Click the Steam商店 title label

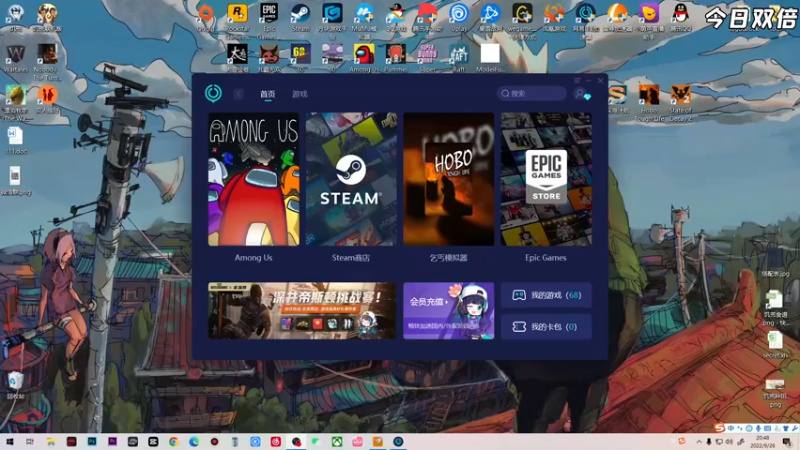(351, 258)
